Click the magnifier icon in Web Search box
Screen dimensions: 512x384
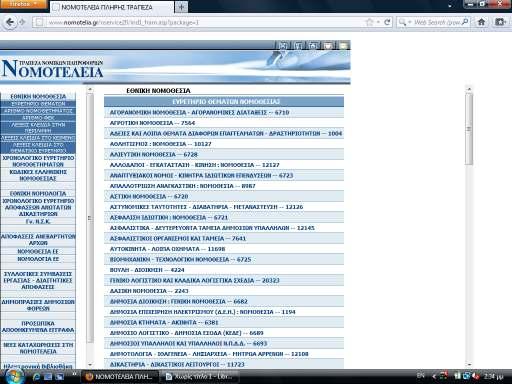pyautogui.click(x=465, y=22)
